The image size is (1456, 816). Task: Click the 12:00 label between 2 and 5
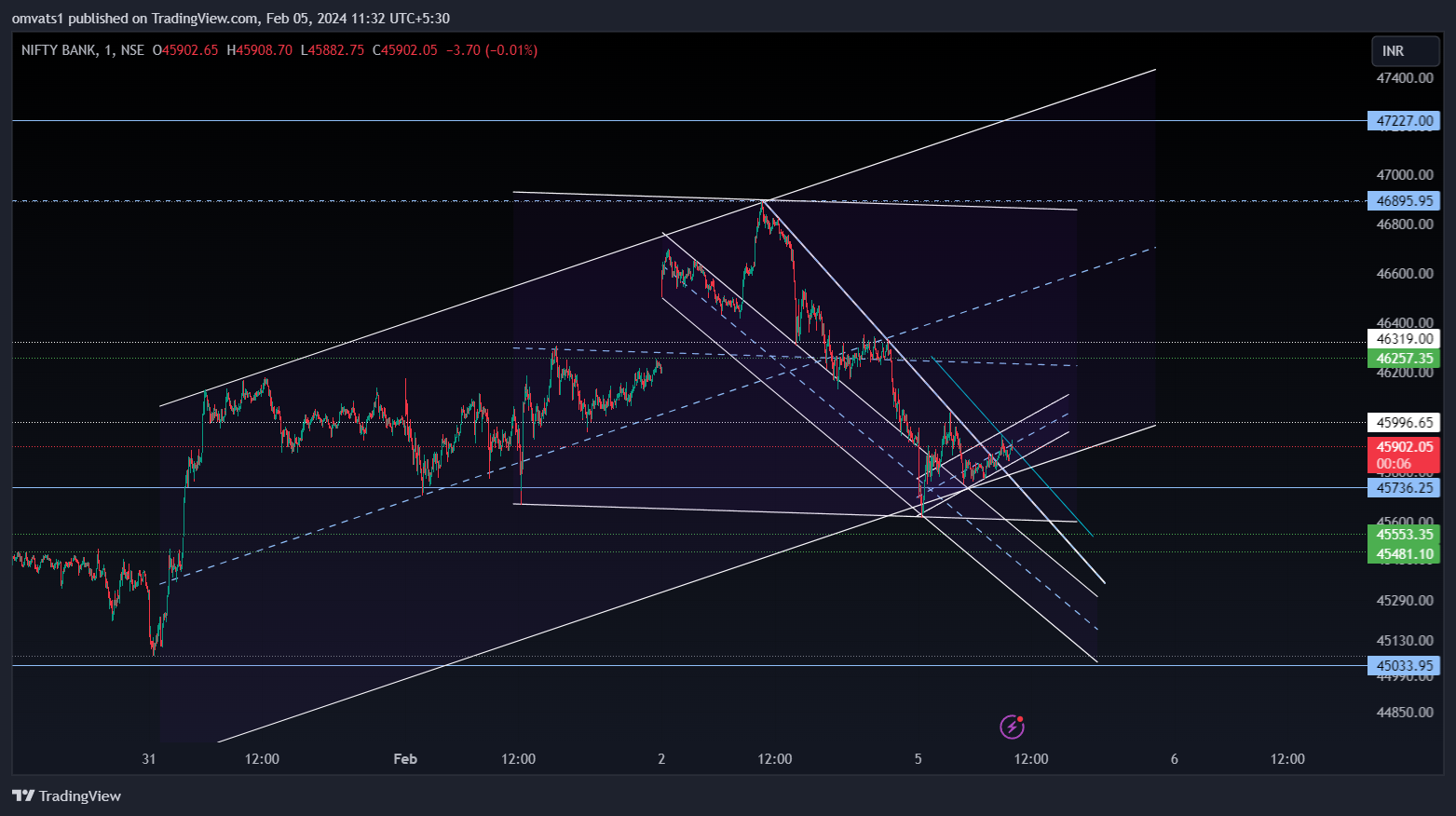[774, 759]
